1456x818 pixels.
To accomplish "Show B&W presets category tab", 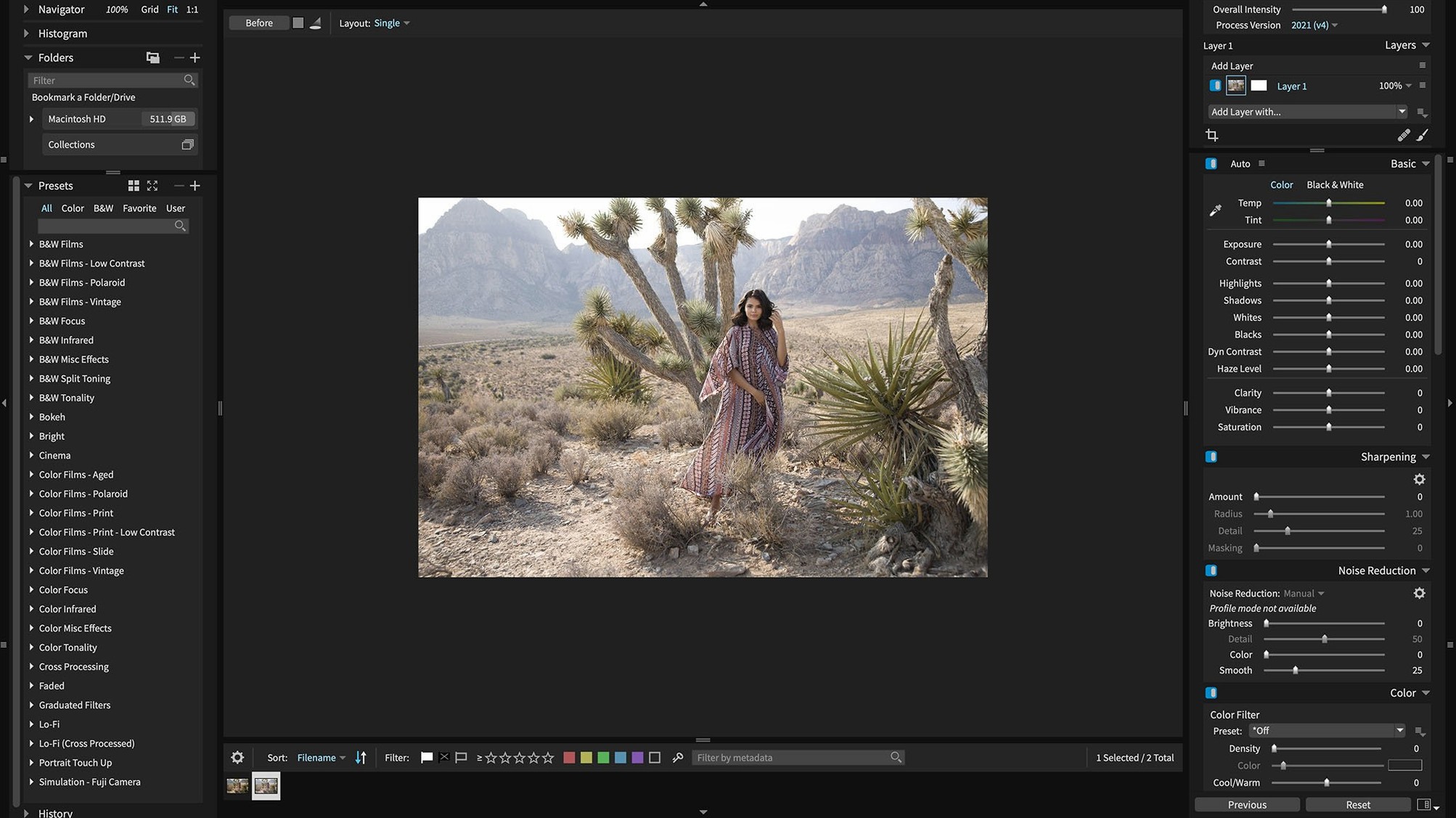I will [x=103, y=208].
